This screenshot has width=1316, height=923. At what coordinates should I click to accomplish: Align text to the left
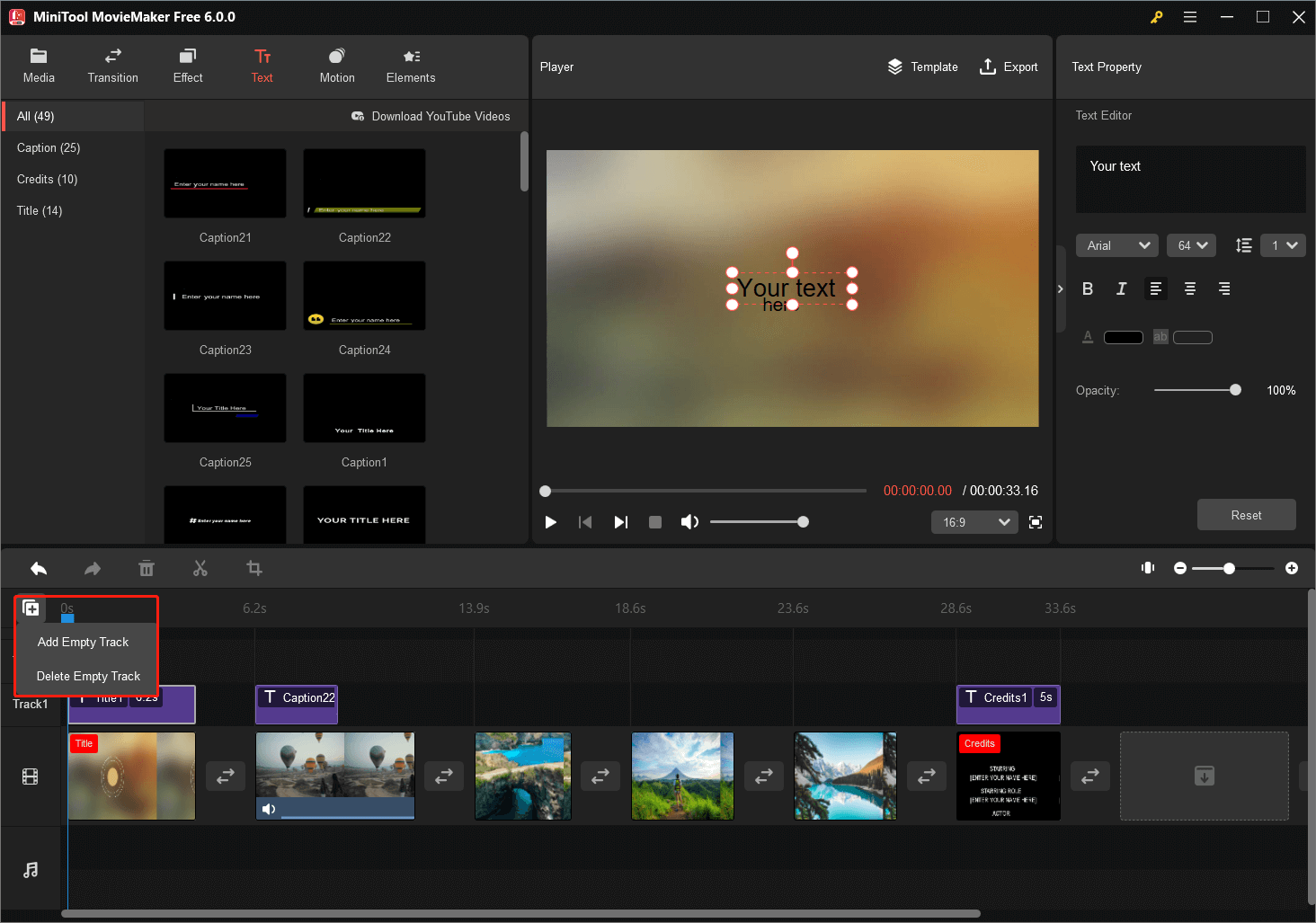click(1156, 288)
